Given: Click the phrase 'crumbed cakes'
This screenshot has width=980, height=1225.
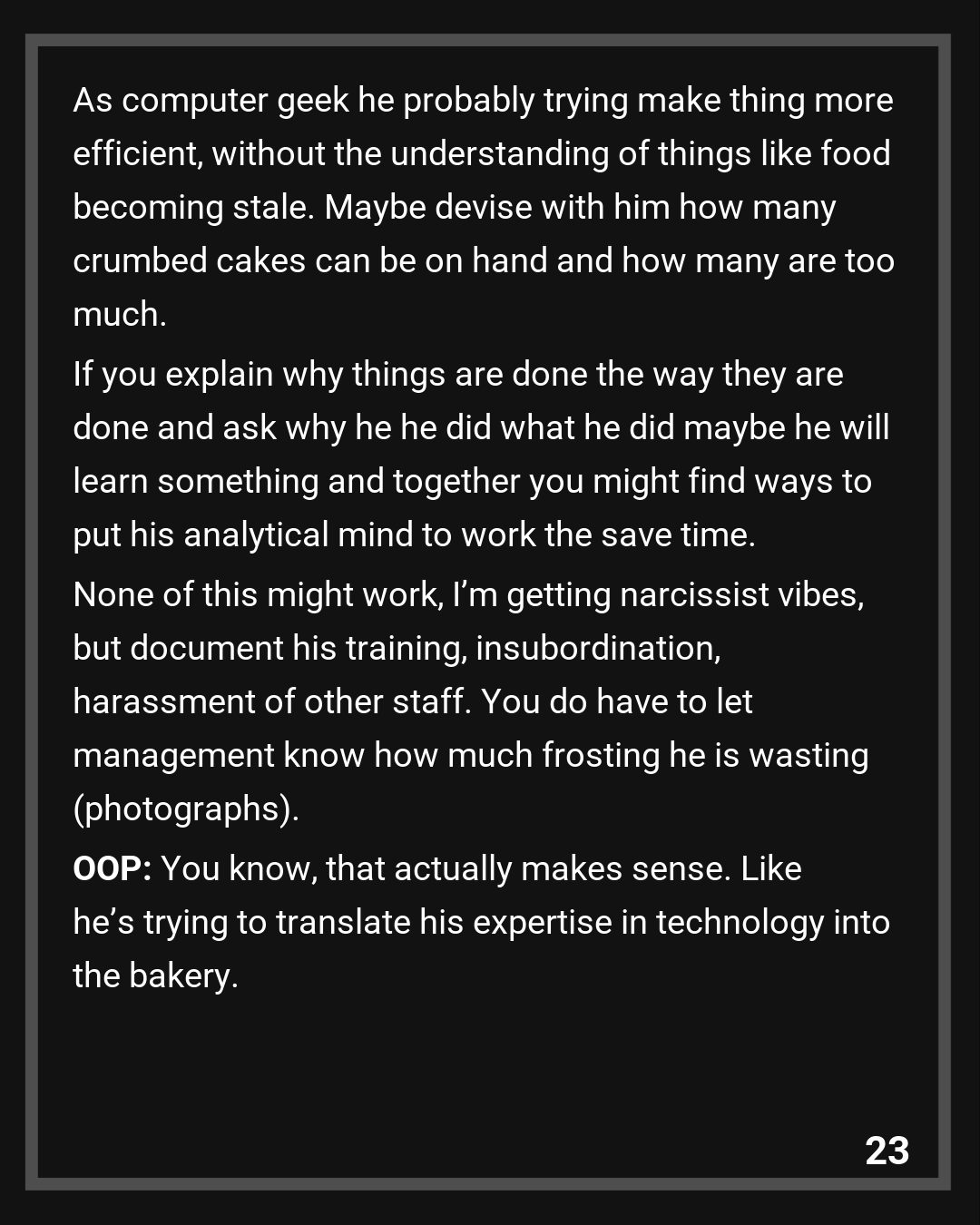Looking at the screenshot, I should [189, 260].
